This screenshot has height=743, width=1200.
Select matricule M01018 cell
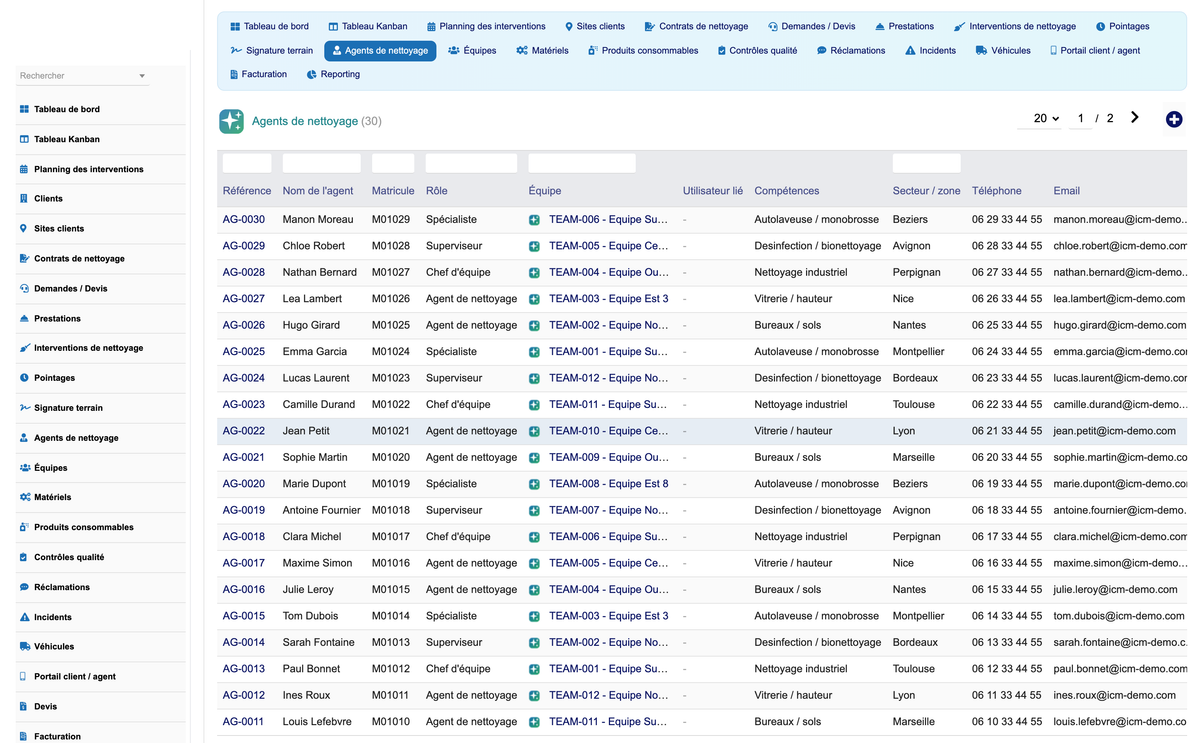(391, 510)
